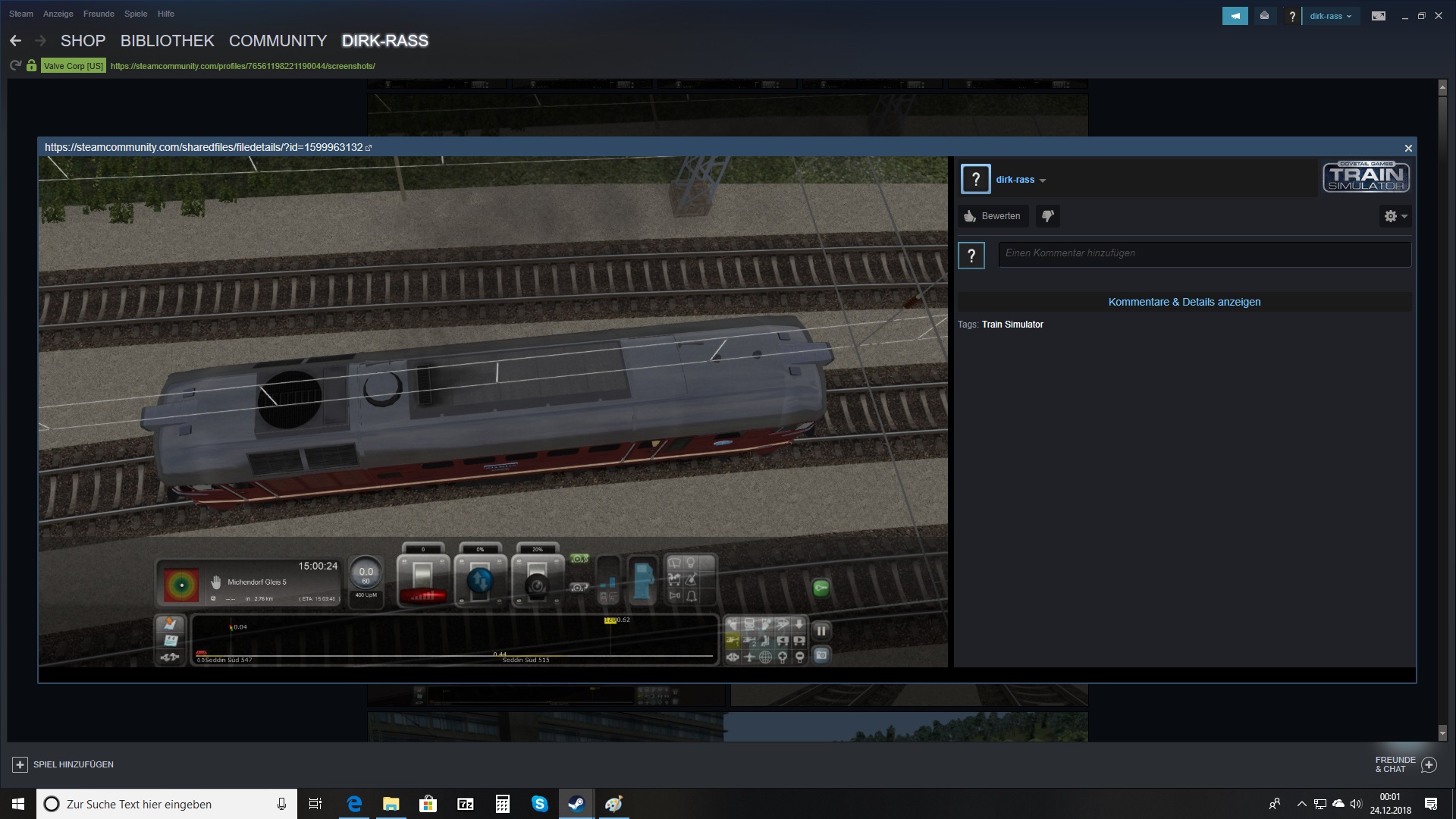Go back with the Steam back arrow
The image size is (1456, 819).
15,41
